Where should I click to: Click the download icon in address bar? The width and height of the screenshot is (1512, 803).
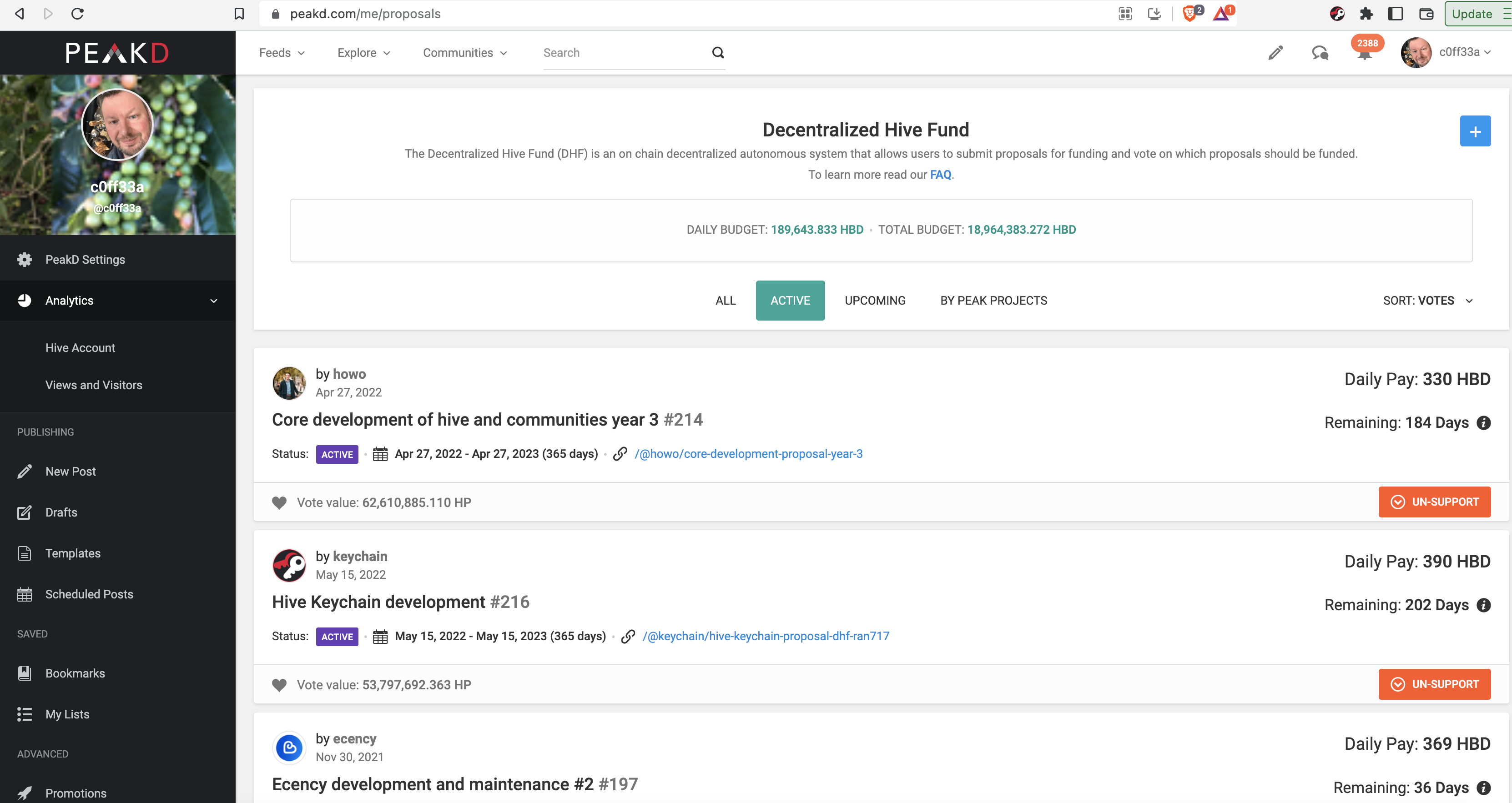click(1154, 14)
